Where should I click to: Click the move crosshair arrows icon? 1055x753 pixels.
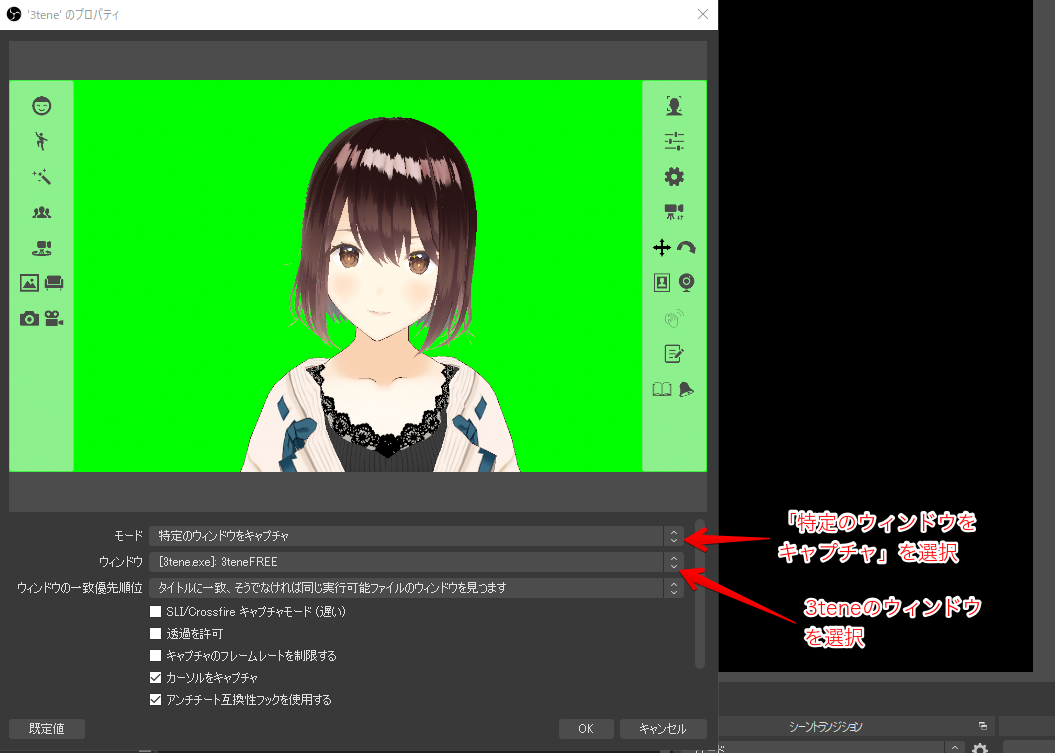(x=661, y=247)
